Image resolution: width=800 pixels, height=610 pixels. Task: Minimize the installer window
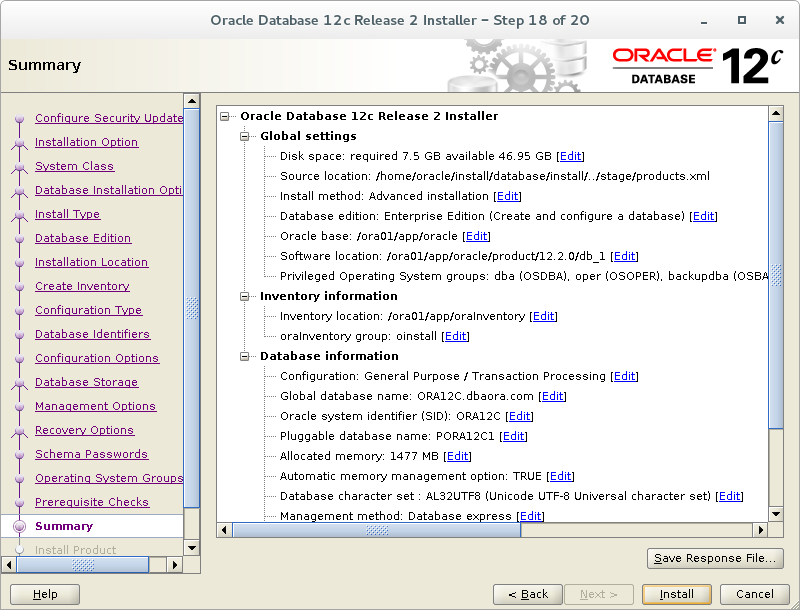click(704, 21)
